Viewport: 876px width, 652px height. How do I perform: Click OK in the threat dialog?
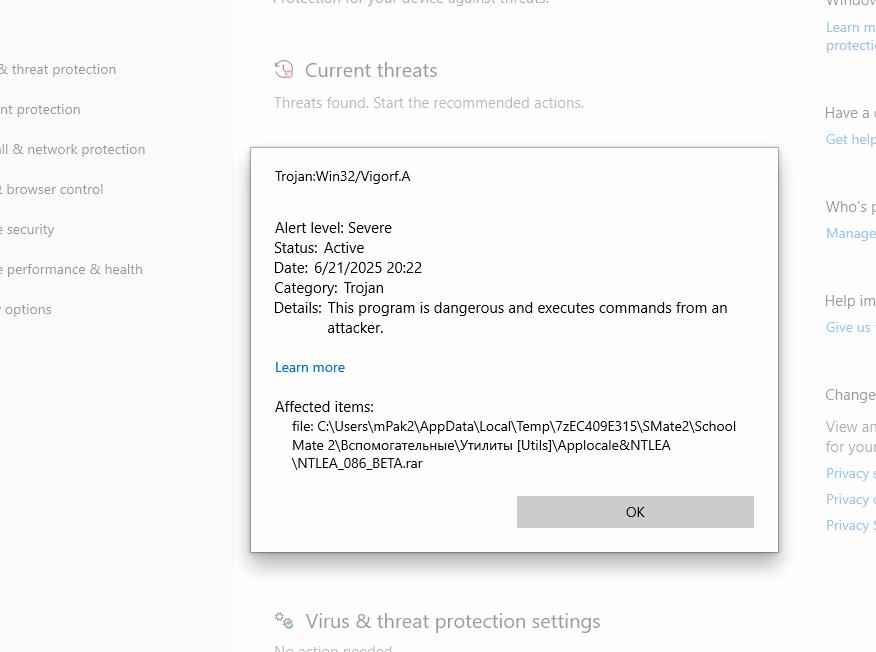(635, 512)
